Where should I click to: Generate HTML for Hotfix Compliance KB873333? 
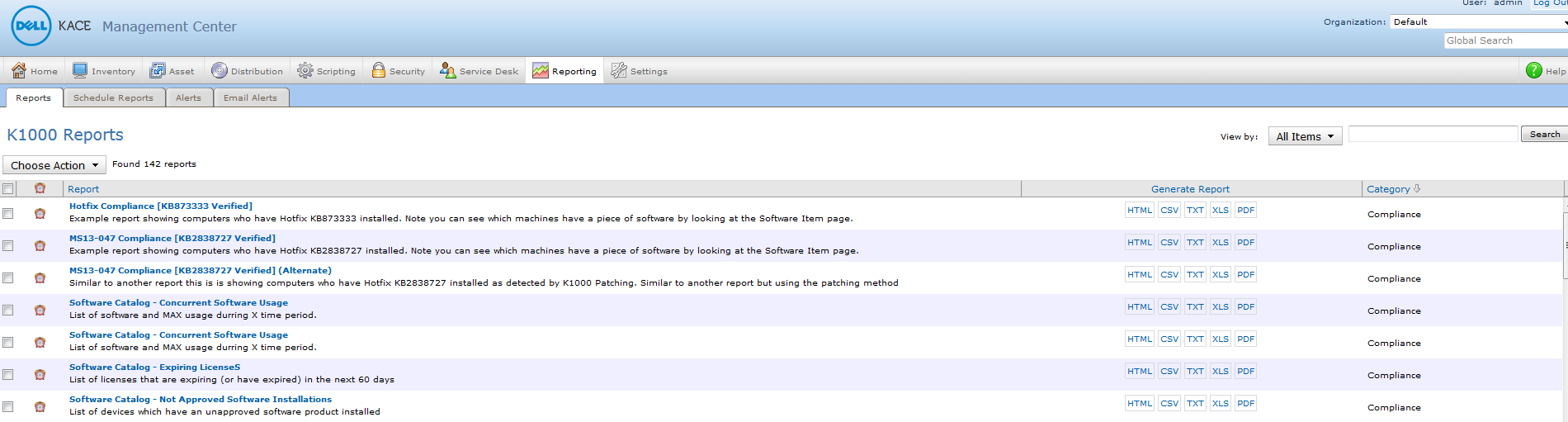1140,210
